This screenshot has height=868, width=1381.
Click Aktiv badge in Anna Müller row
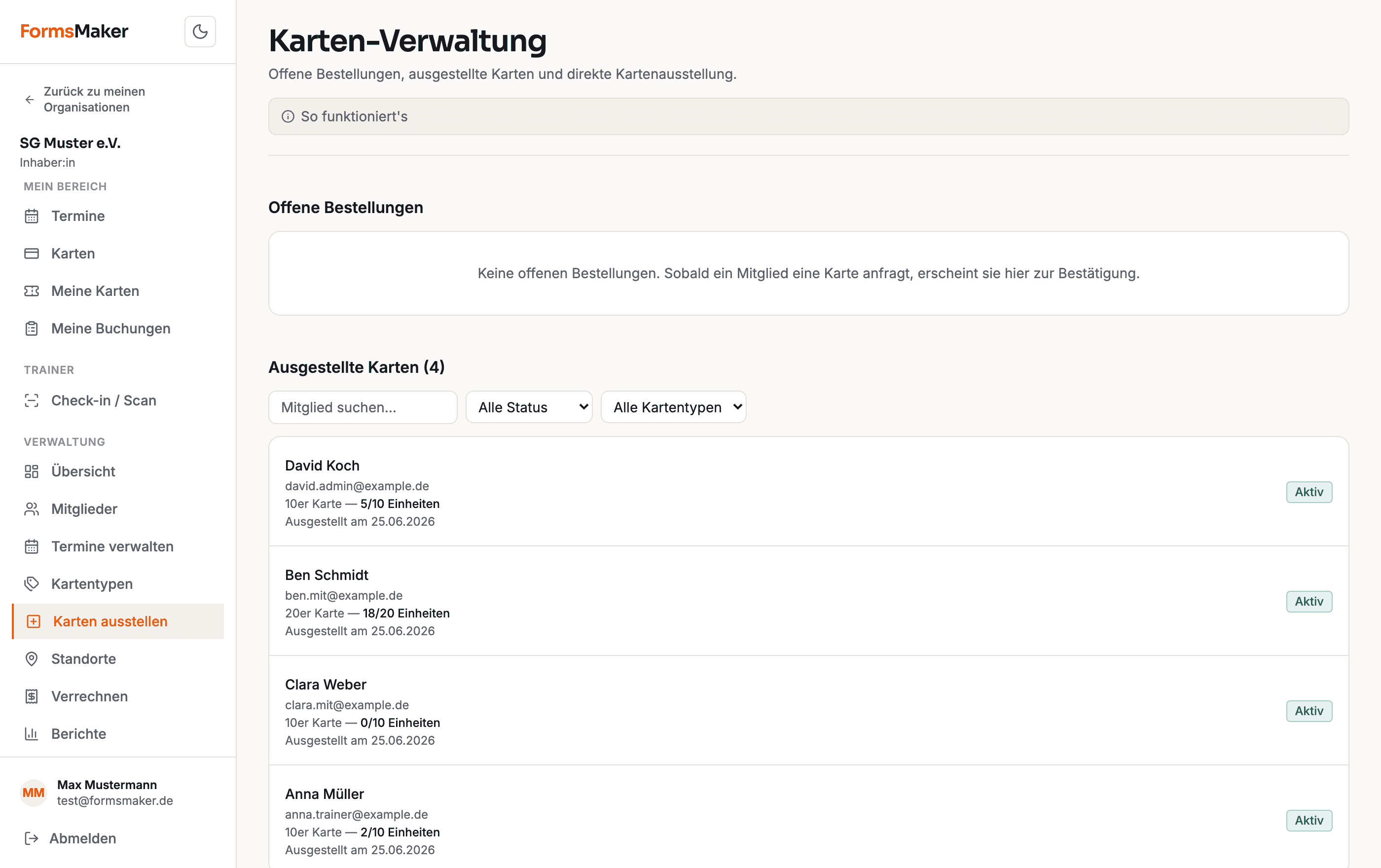pyautogui.click(x=1308, y=821)
